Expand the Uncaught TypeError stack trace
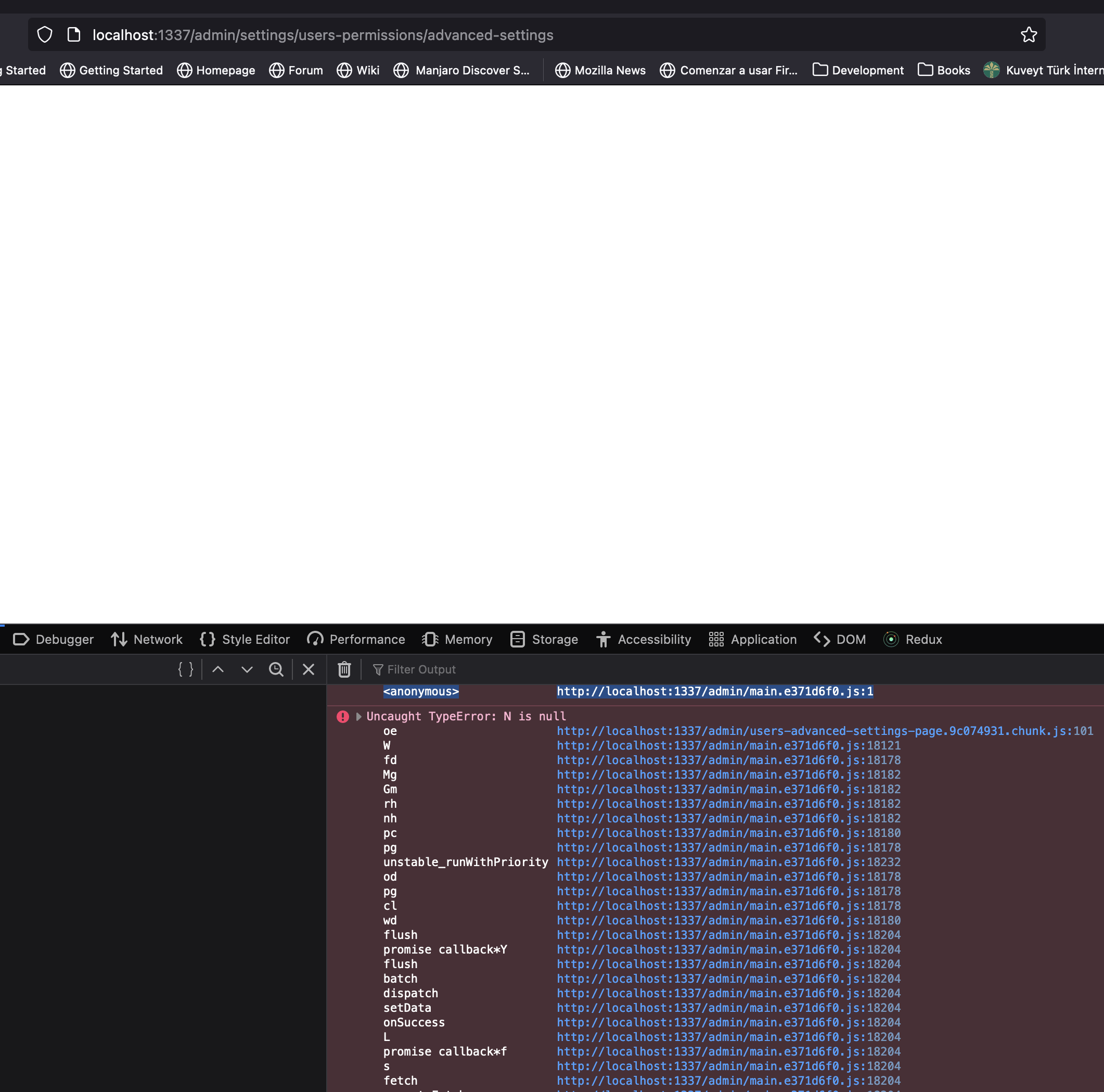 tap(359, 716)
